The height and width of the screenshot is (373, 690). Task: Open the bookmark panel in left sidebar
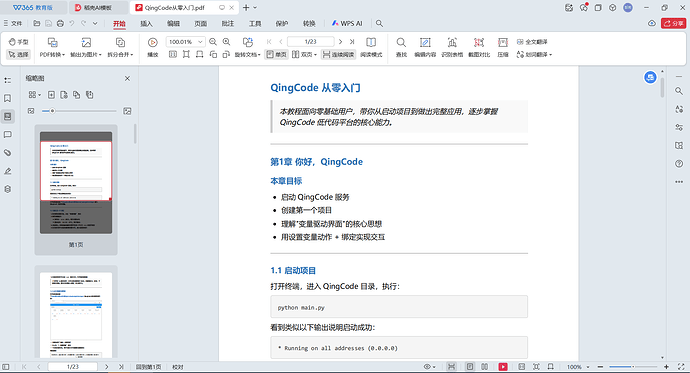(7, 98)
